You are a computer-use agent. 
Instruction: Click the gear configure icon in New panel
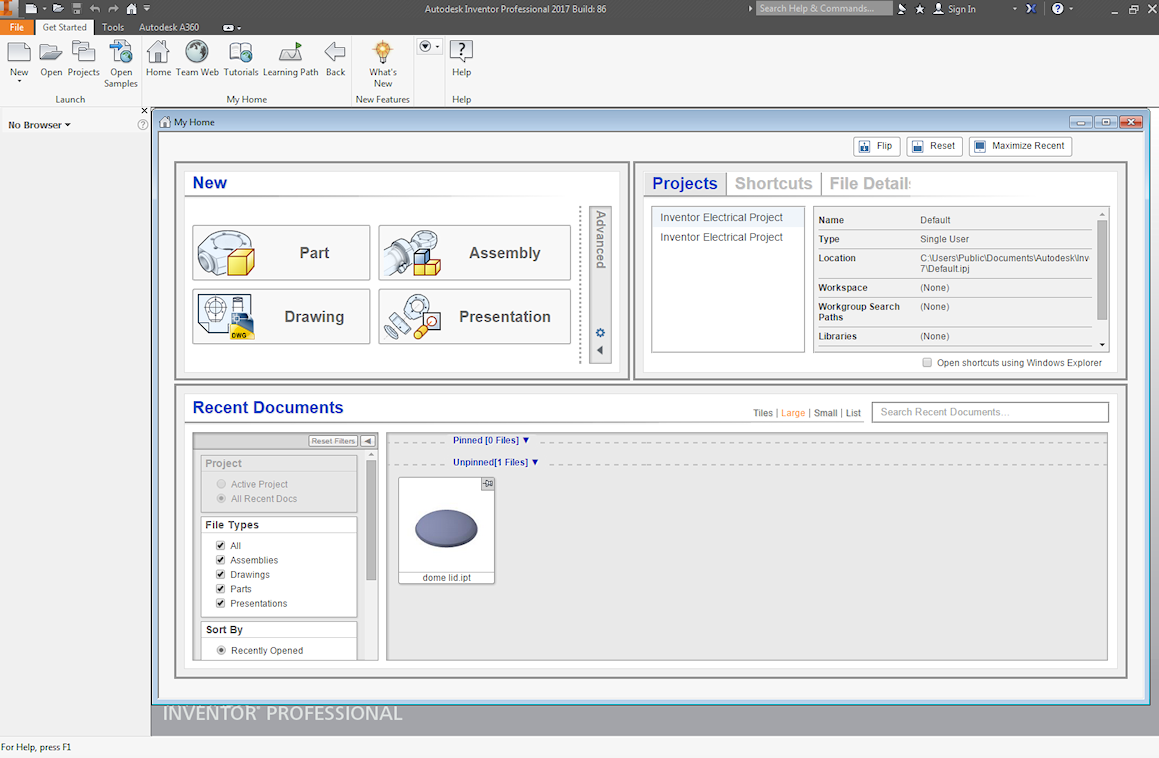point(600,333)
